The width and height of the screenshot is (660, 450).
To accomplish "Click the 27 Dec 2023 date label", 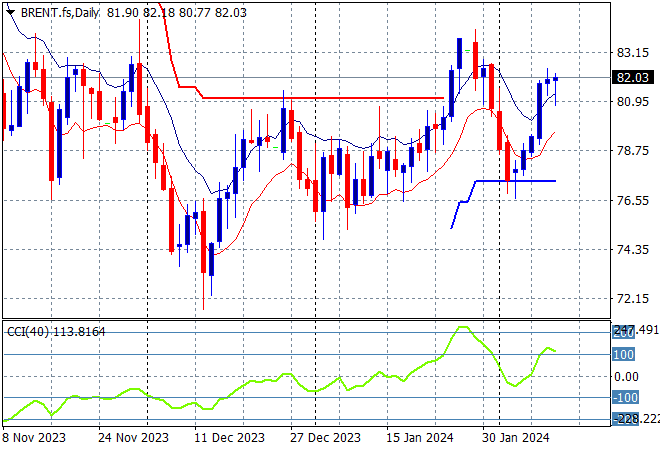I will click(325, 438).
